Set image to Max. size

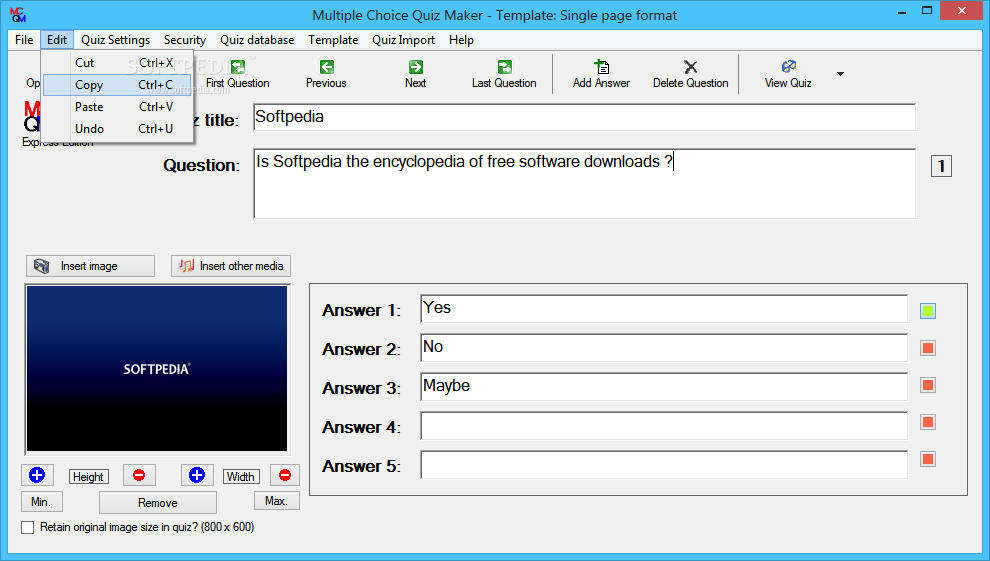point(277,501)
